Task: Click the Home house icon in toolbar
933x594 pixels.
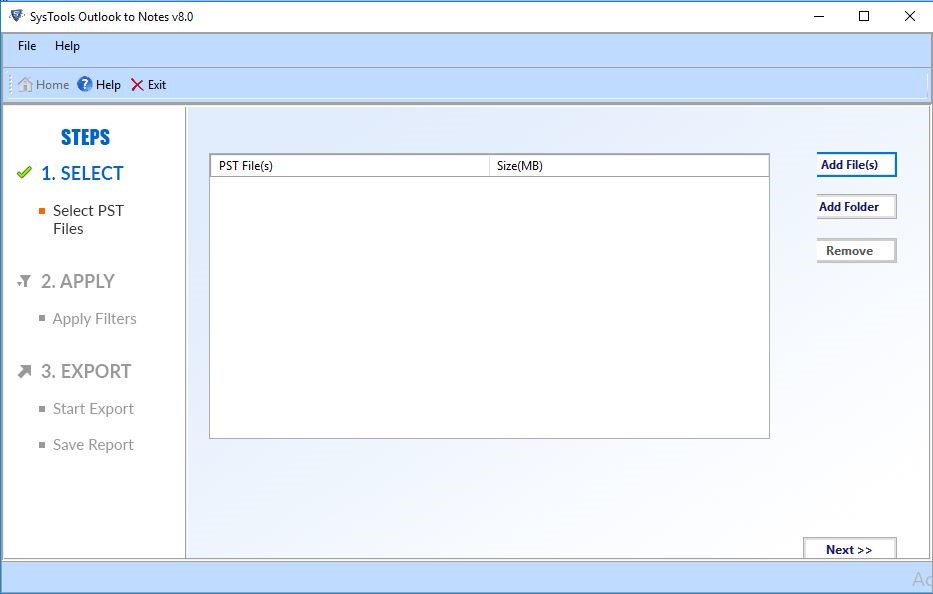Action: click(25, 85)
